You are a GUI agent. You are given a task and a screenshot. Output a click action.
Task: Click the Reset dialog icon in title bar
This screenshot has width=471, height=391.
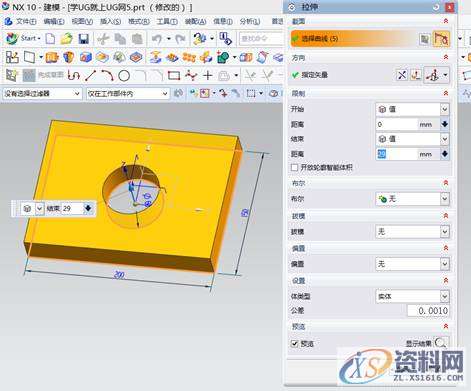click(436, 7)
